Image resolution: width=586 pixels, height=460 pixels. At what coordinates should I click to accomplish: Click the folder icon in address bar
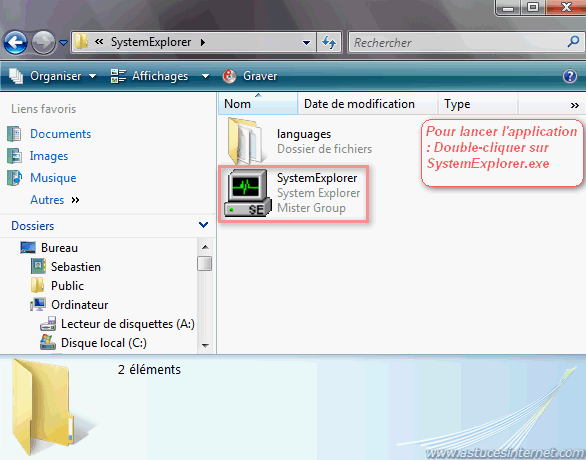click(81, 41)
